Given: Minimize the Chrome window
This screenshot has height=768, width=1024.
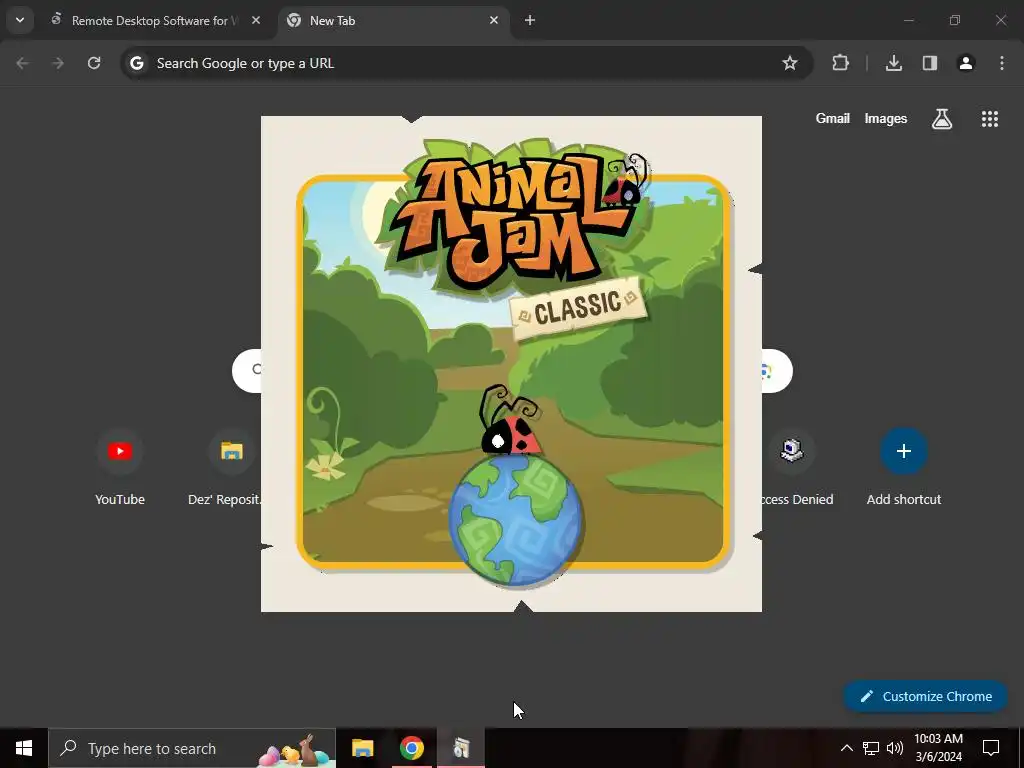Looking at the screenshot, I should point(908,20).
